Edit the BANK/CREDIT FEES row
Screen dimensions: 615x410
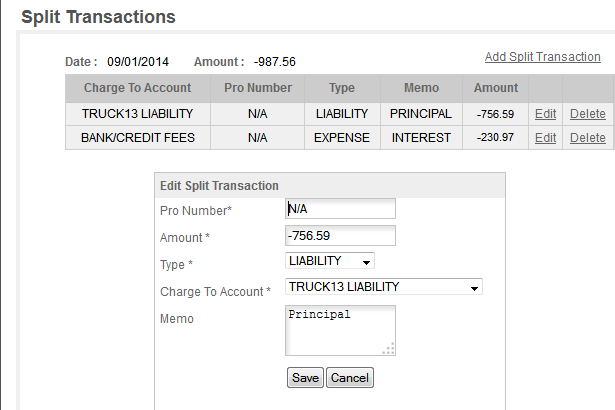545,138
